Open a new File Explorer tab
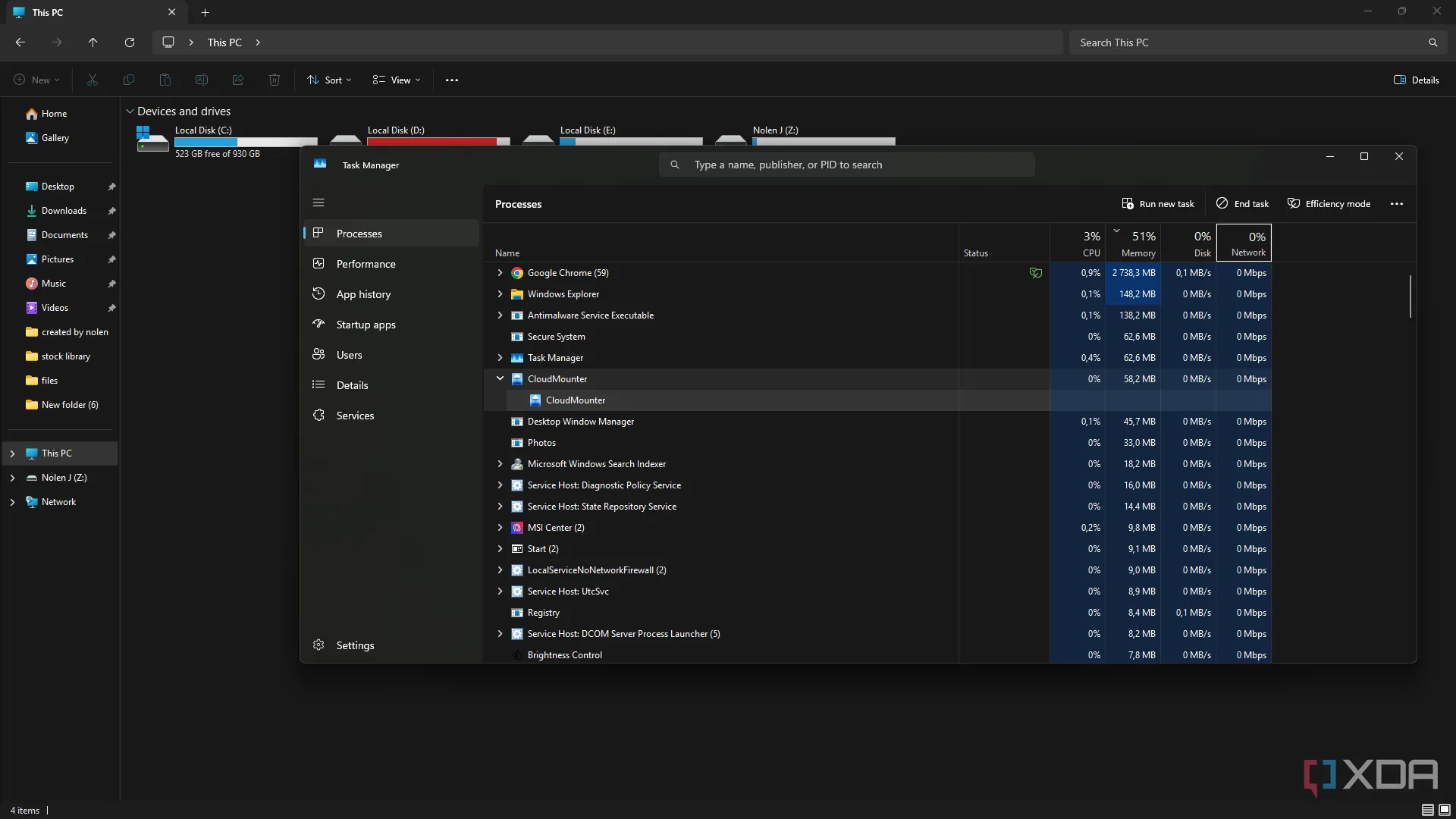Viewport: 1456px width, 819px height. [x=205, y=12]
